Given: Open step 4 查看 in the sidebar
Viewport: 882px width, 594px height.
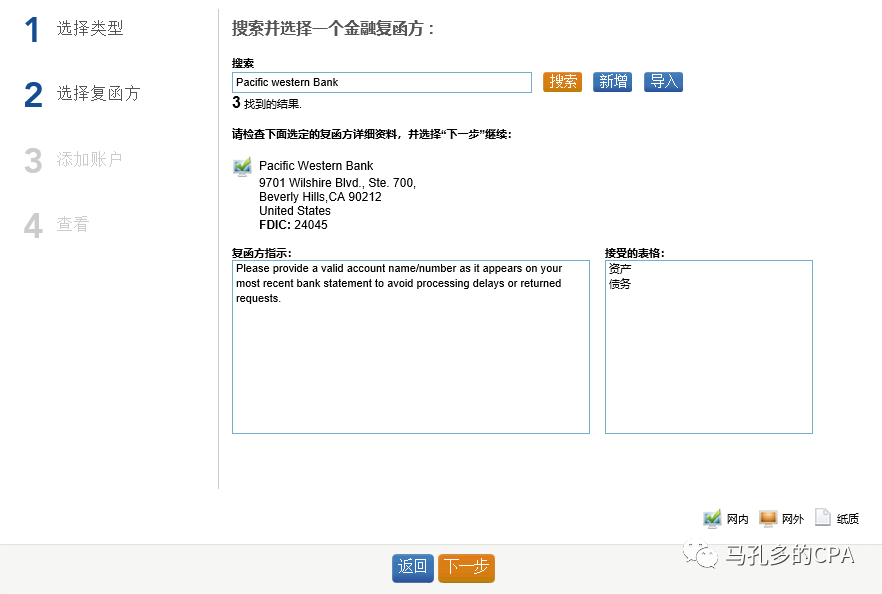Looking at the screenshot, I should click(72, 225).
